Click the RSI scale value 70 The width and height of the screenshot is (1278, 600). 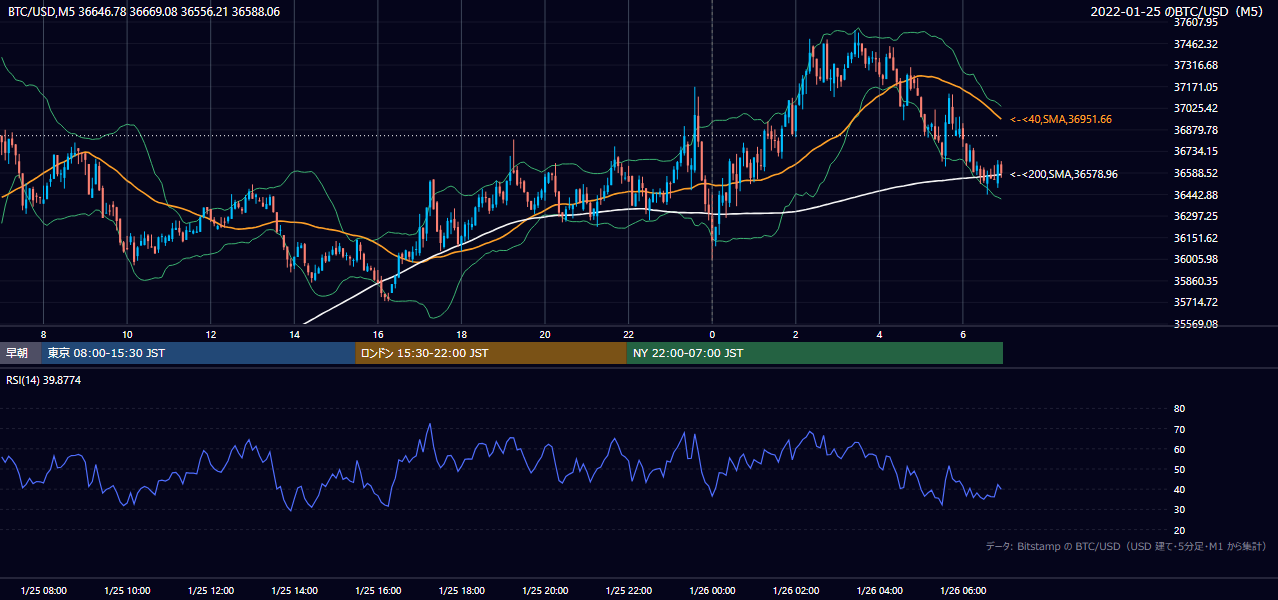click(1179, 429)
